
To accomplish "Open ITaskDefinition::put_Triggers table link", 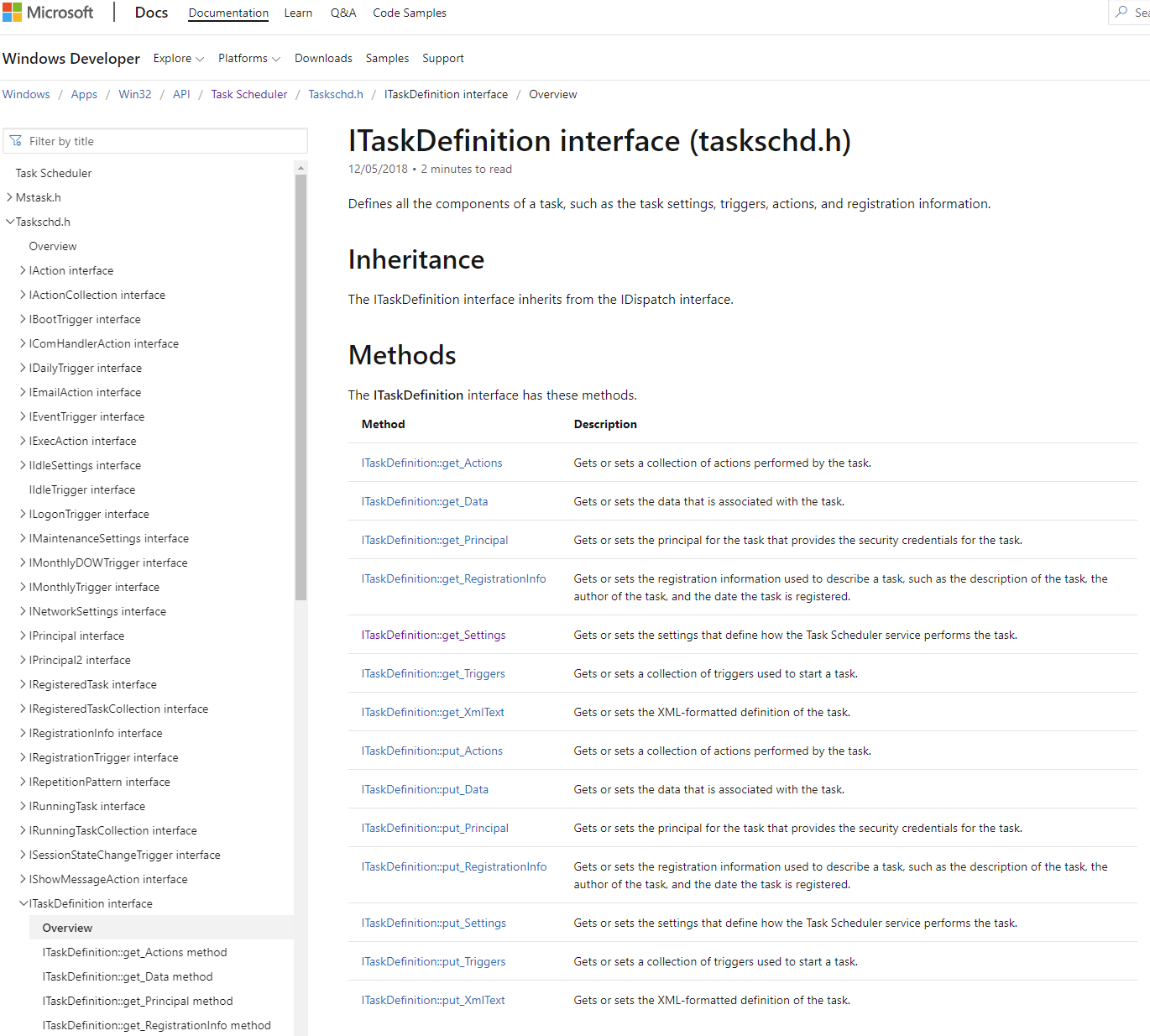I will [433, 961].
